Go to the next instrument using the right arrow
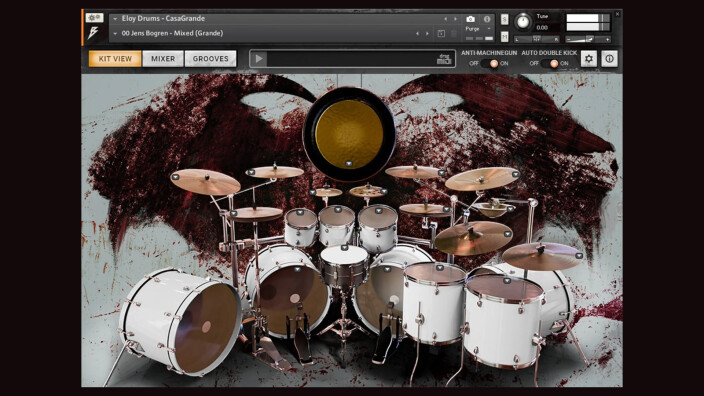704x396 pixels. pos(455,19)
